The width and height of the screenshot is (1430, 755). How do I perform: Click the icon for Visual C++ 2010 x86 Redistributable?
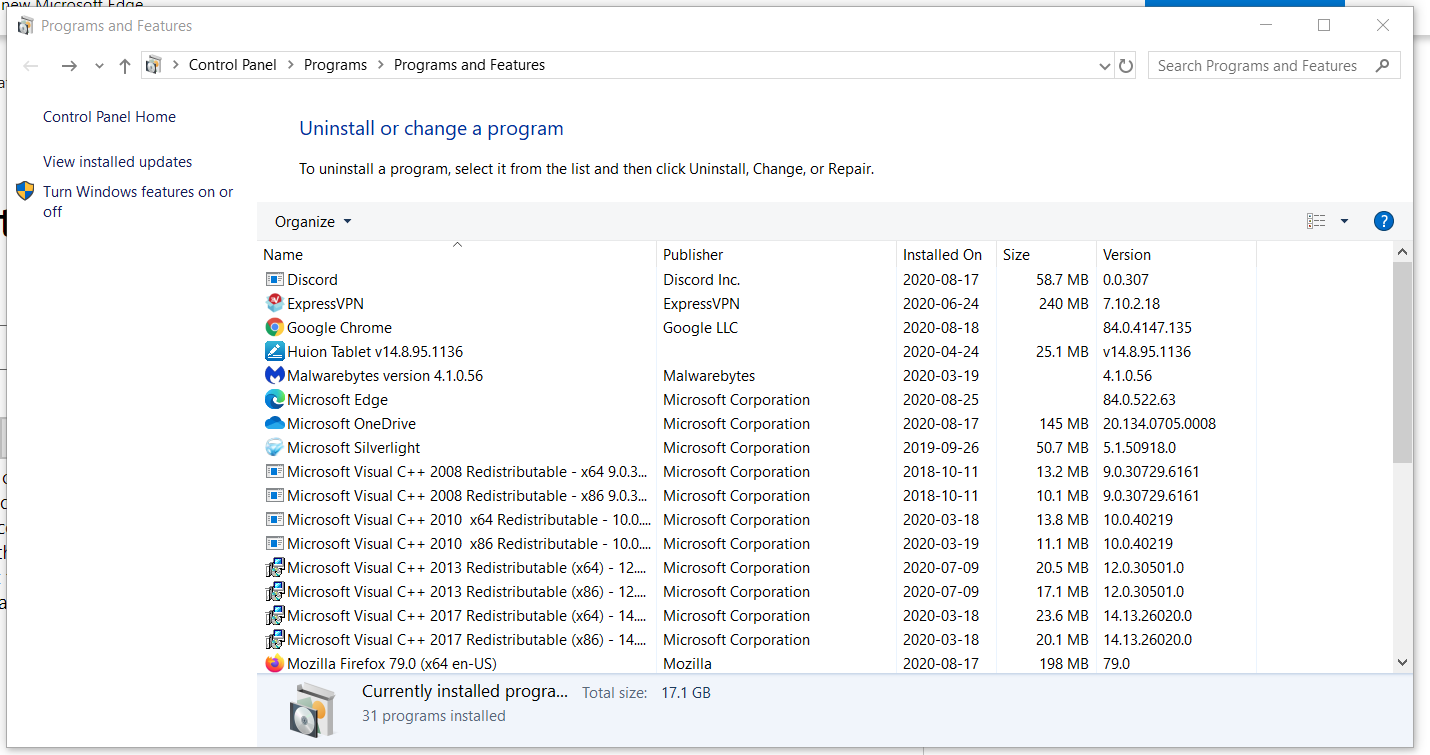pos(275,544)
